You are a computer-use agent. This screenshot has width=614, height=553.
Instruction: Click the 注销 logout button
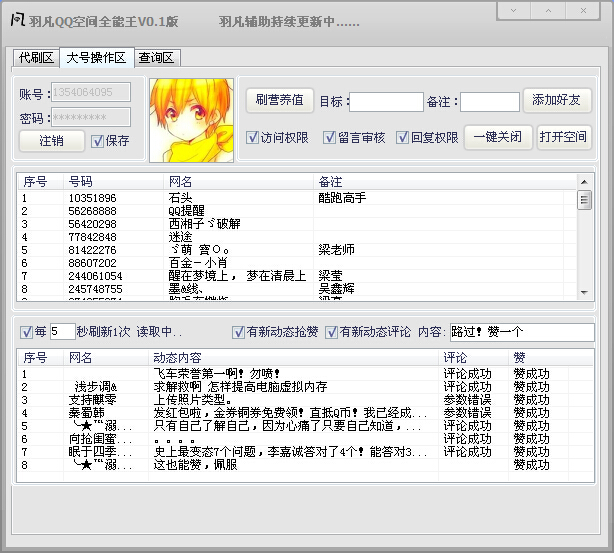52,141
